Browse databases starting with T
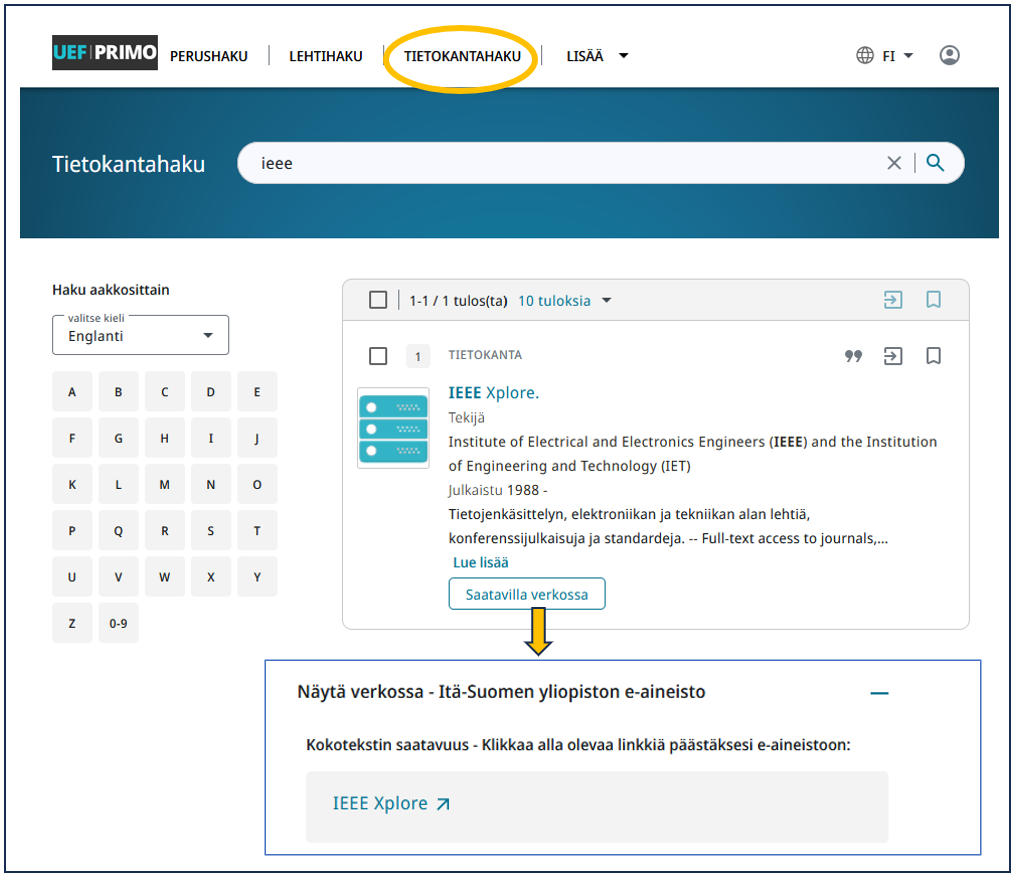 point(257,531)
